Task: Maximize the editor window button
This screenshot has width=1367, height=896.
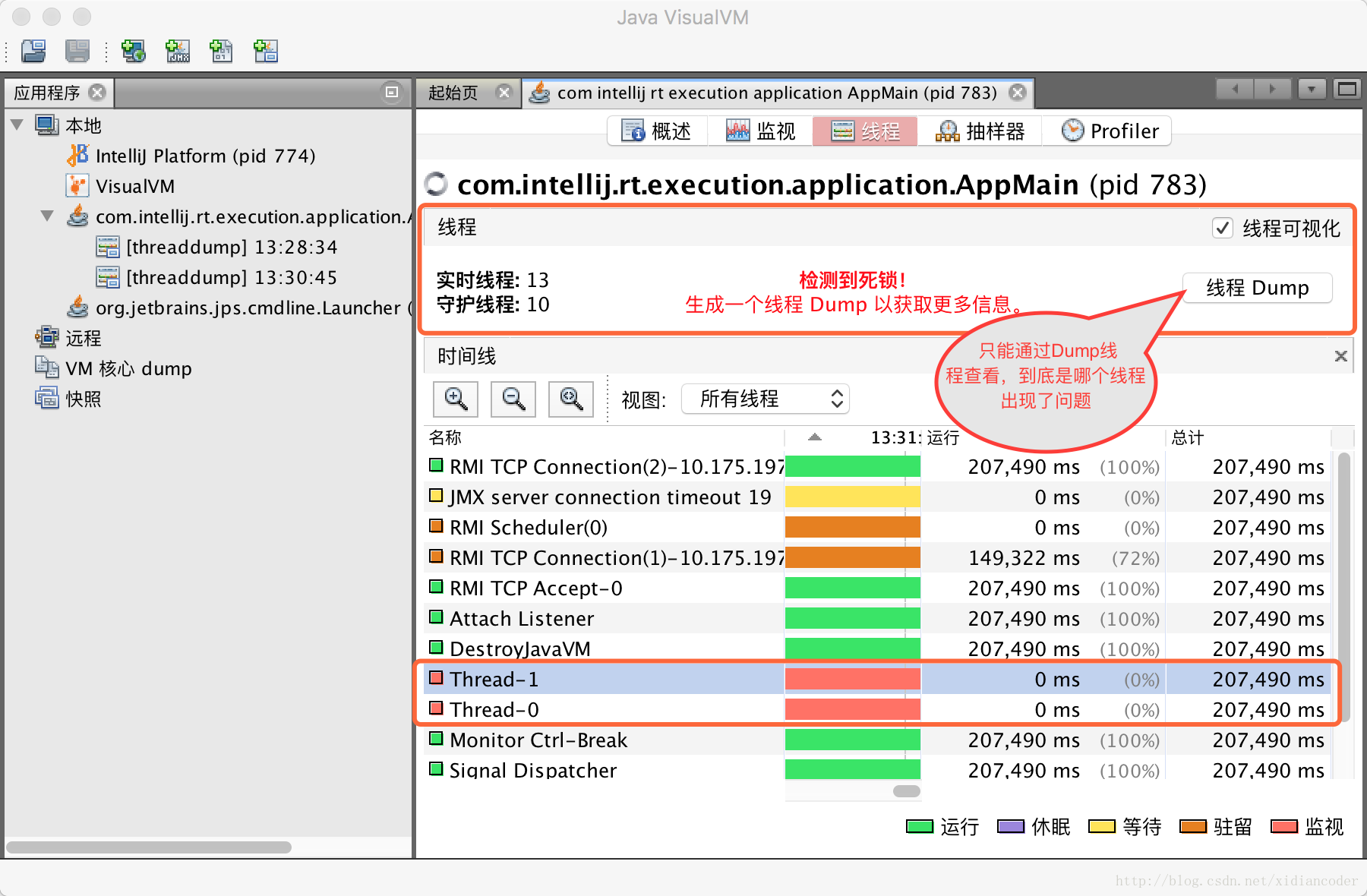Action: point(1347,89)
